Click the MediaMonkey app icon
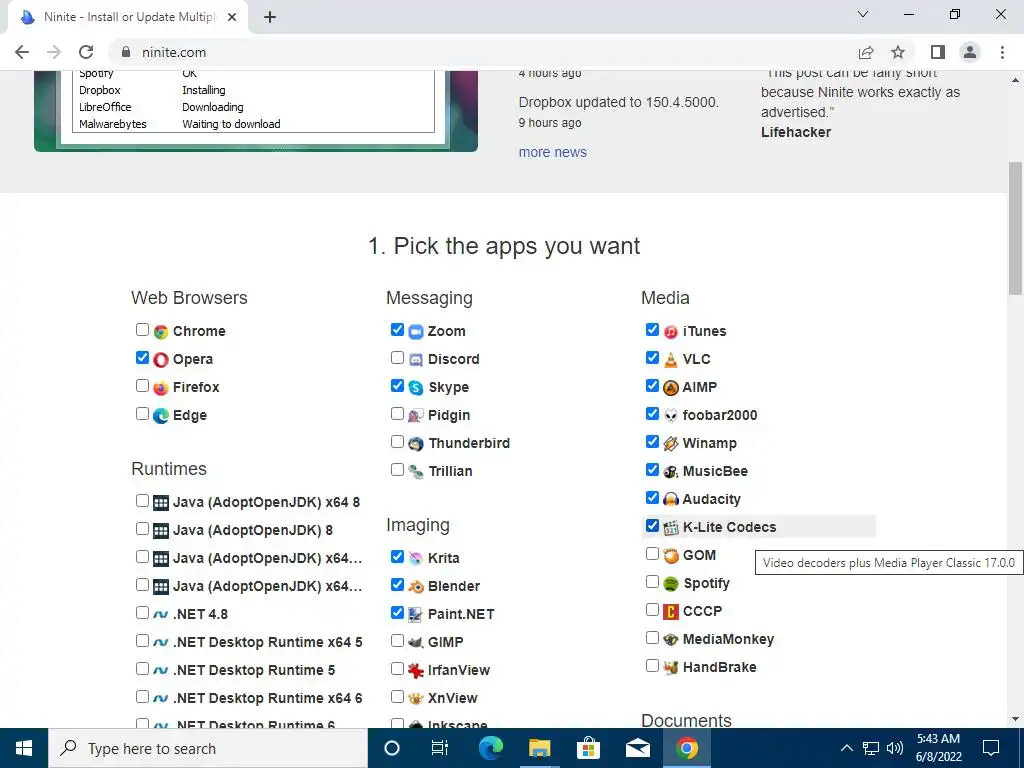1024x768 pixels. point(671,640)
